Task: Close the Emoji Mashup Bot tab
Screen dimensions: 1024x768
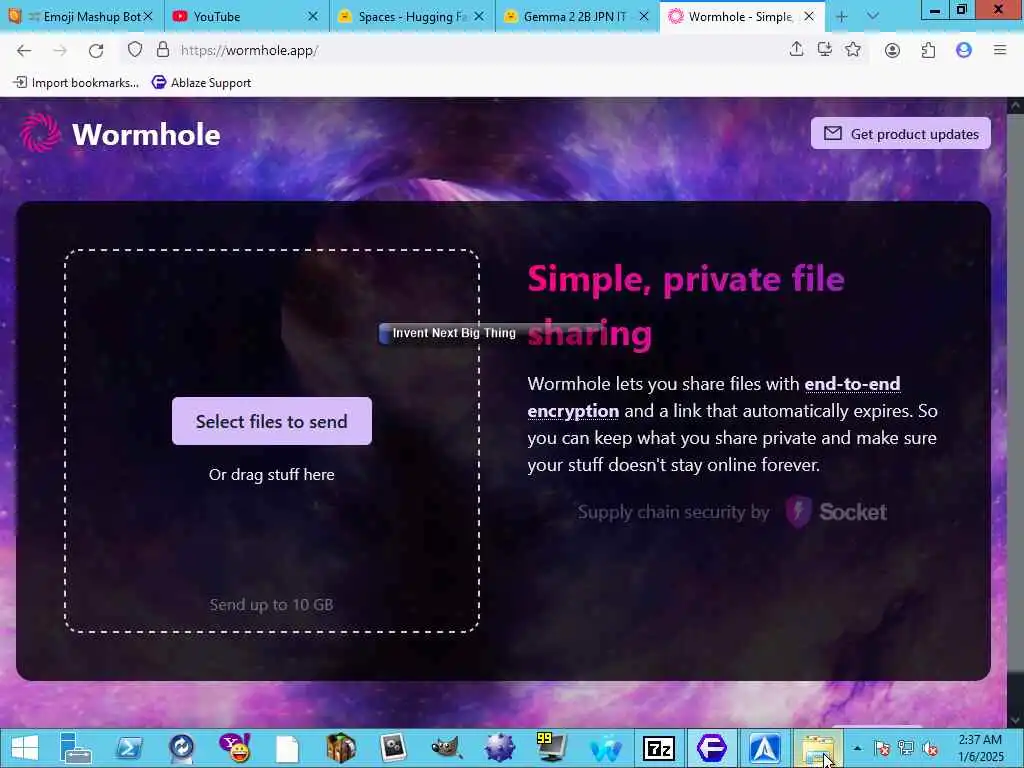Action: (x=148, y=16)
